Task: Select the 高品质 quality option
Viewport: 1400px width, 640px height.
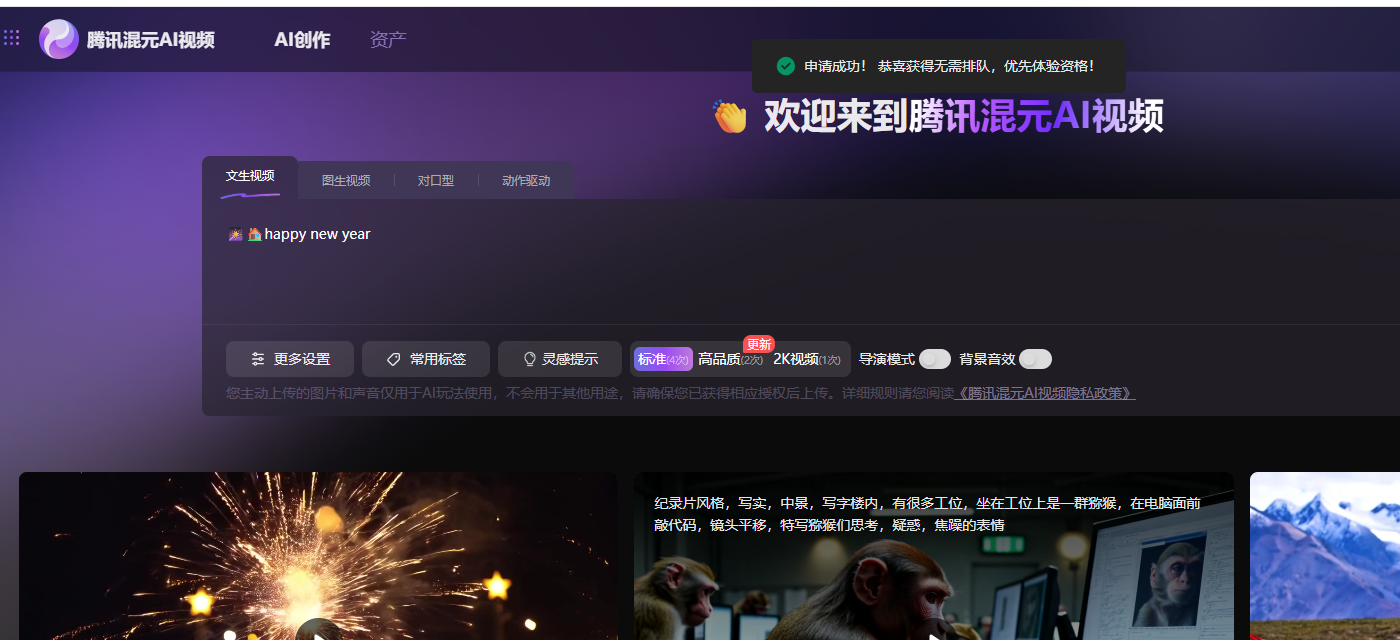Action: click(729, 359)
